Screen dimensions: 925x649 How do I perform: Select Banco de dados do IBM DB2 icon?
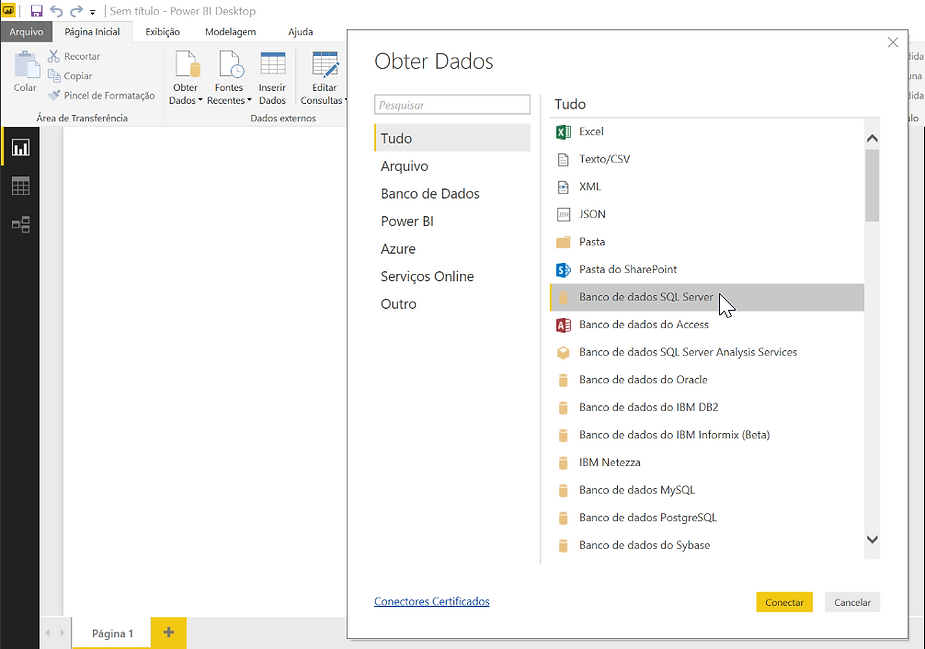tap(563, 408)
